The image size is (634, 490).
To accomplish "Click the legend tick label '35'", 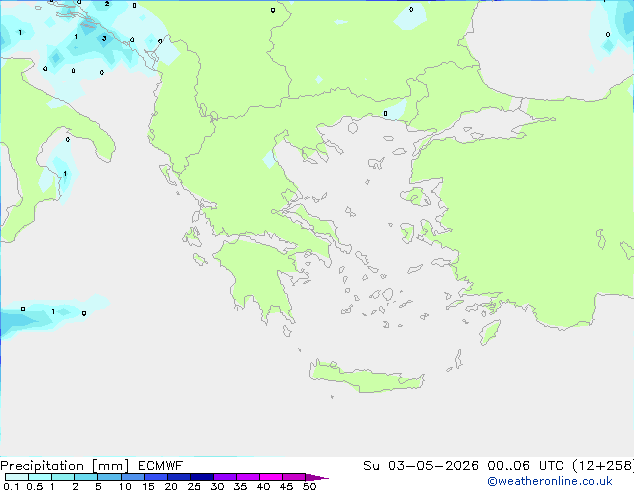I will click(x=240, y=486).
